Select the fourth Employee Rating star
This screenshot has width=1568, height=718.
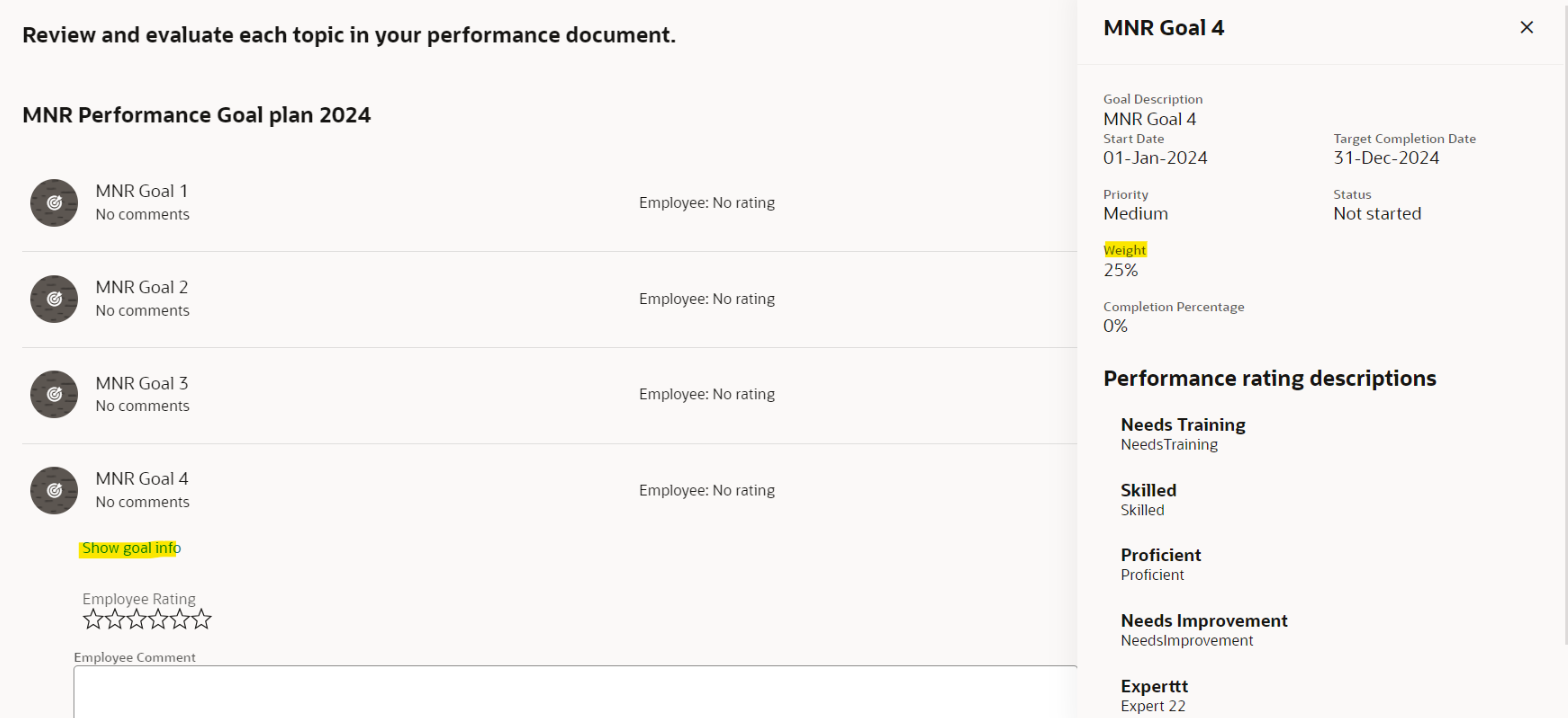(158, 620)
